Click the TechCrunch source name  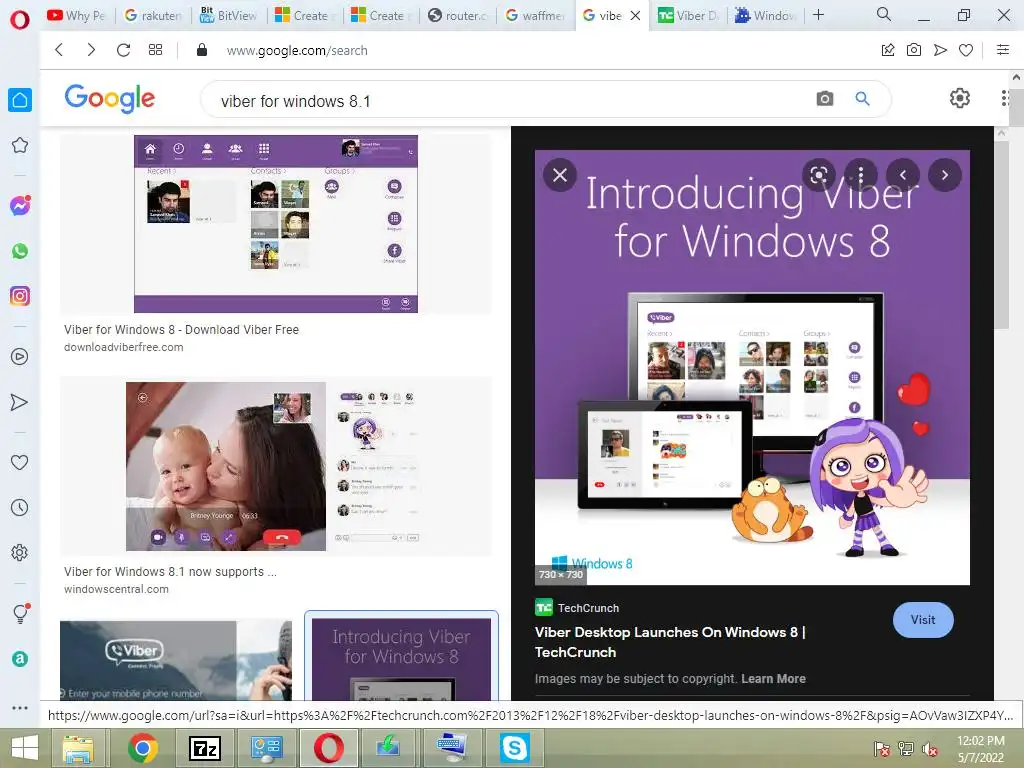point(588,608)
